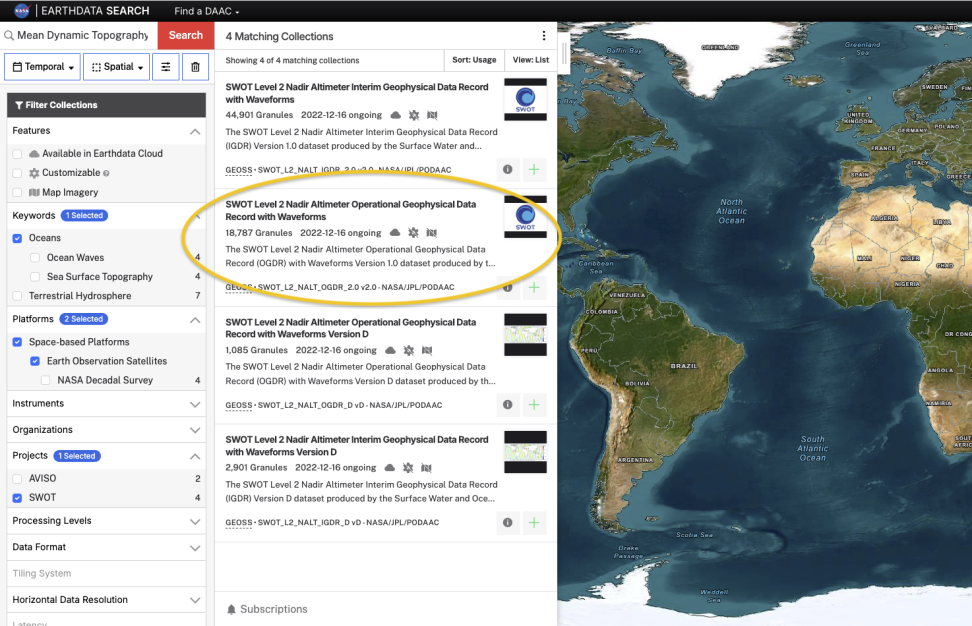The width and height of the screenshot is (972, 626).
Task: Open the Temporal dropdown
Action: [44, 67]
